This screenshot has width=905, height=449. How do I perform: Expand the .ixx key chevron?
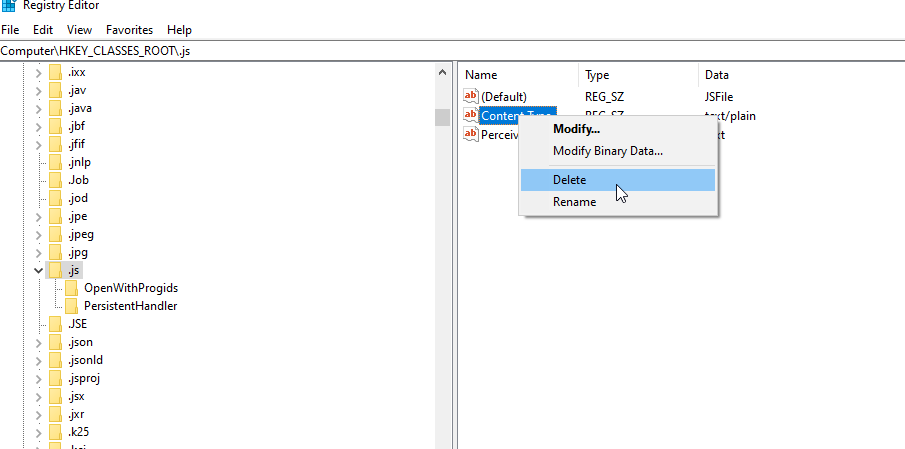point(38,73)
